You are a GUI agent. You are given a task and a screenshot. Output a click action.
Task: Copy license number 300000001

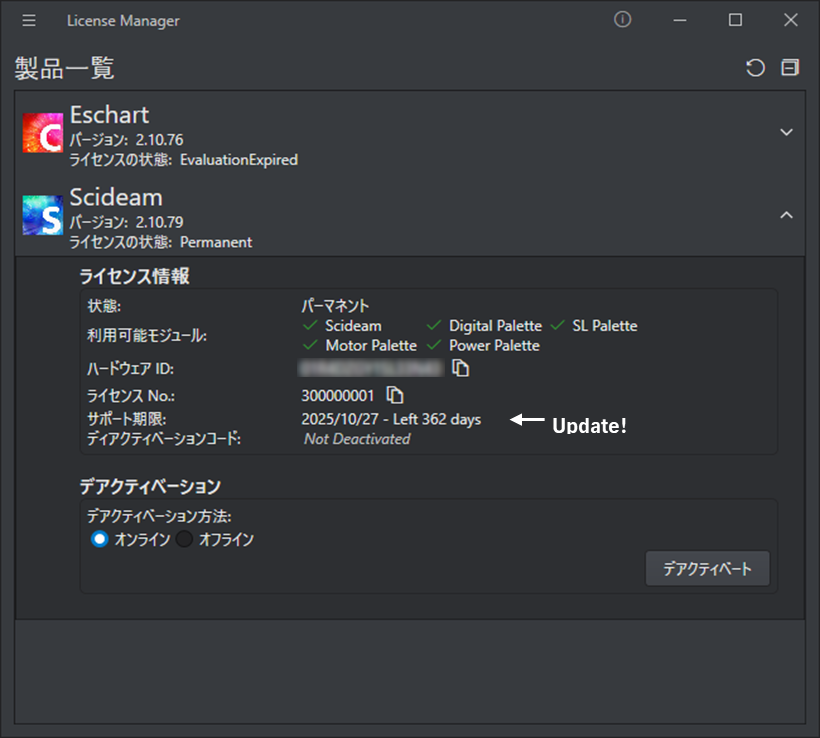tap(395, 395)
